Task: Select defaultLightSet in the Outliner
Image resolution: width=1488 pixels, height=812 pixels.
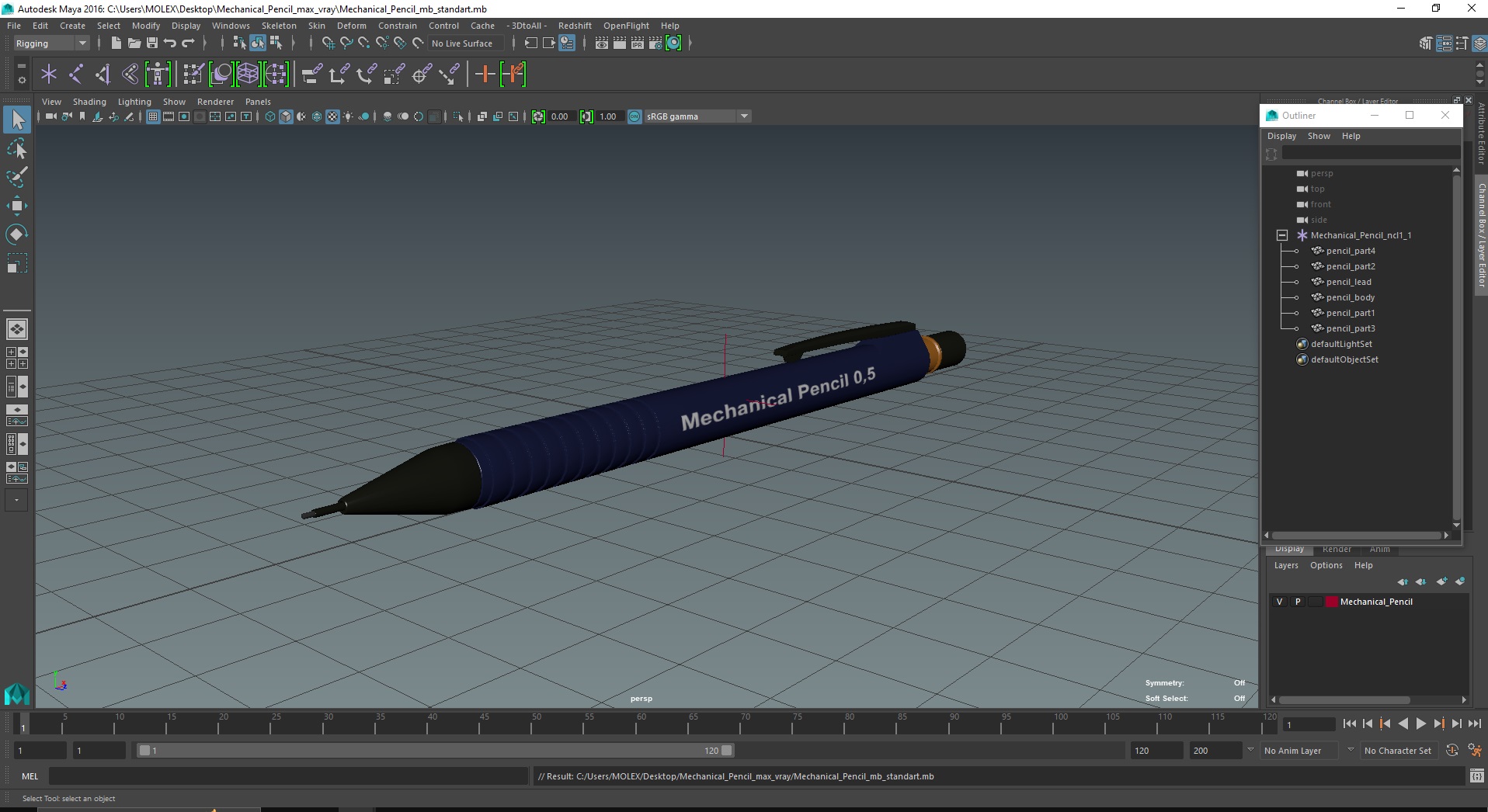Action: click(x=1341, y=344)
